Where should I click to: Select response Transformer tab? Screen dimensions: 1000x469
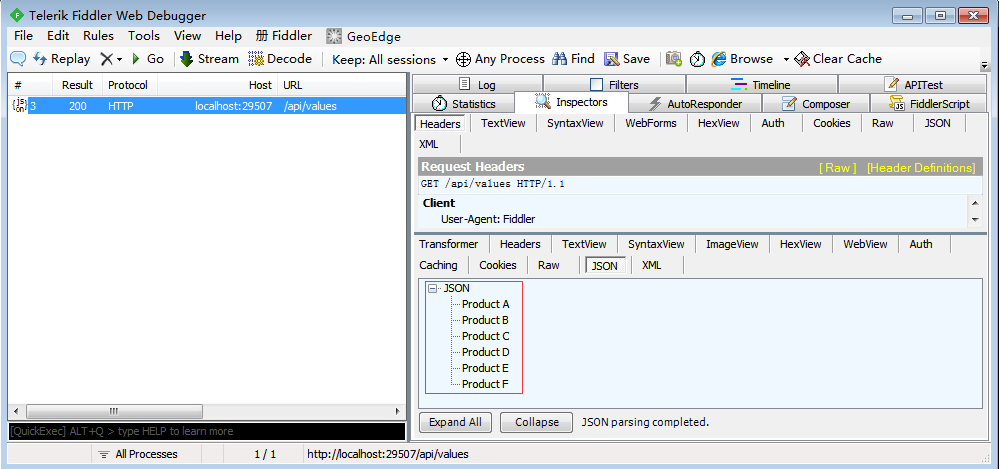point(449,244)
